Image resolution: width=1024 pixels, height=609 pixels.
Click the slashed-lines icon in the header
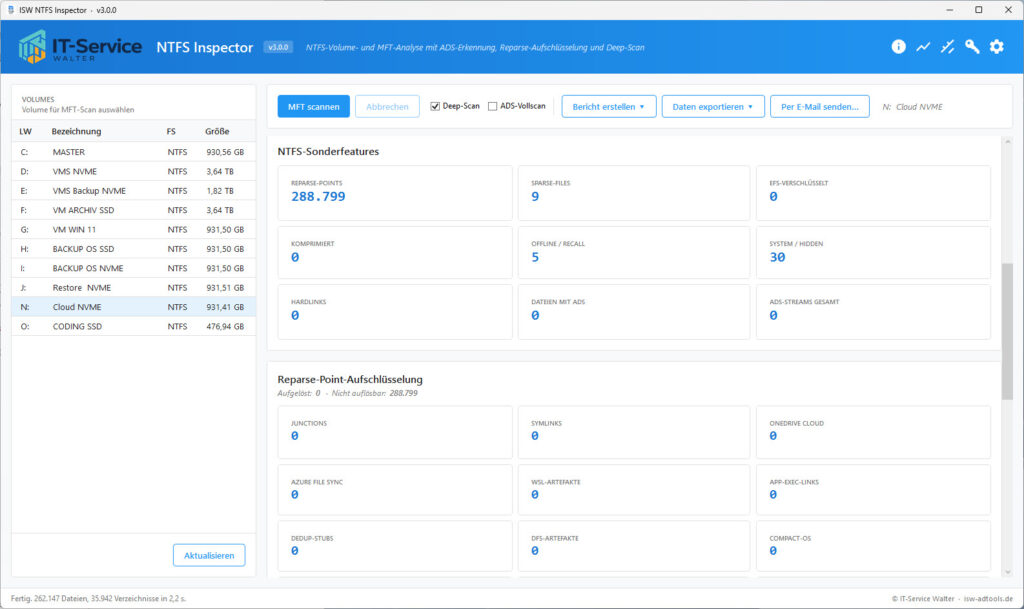pos(948,46)
